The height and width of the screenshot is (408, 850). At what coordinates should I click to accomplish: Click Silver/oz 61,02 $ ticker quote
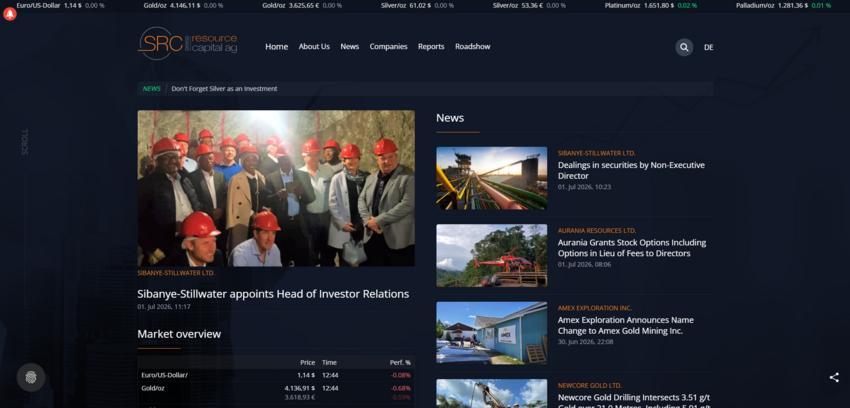417,5
